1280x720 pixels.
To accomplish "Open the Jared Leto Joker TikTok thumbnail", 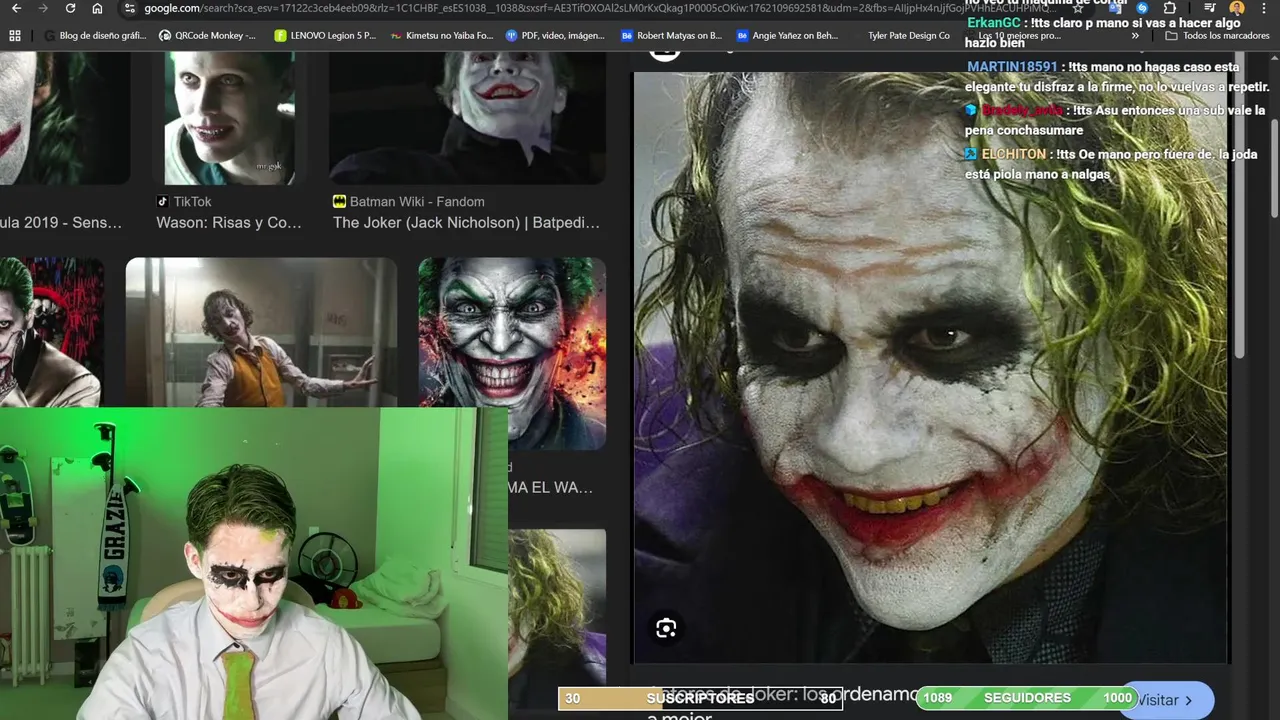I will tap(229, 118).
